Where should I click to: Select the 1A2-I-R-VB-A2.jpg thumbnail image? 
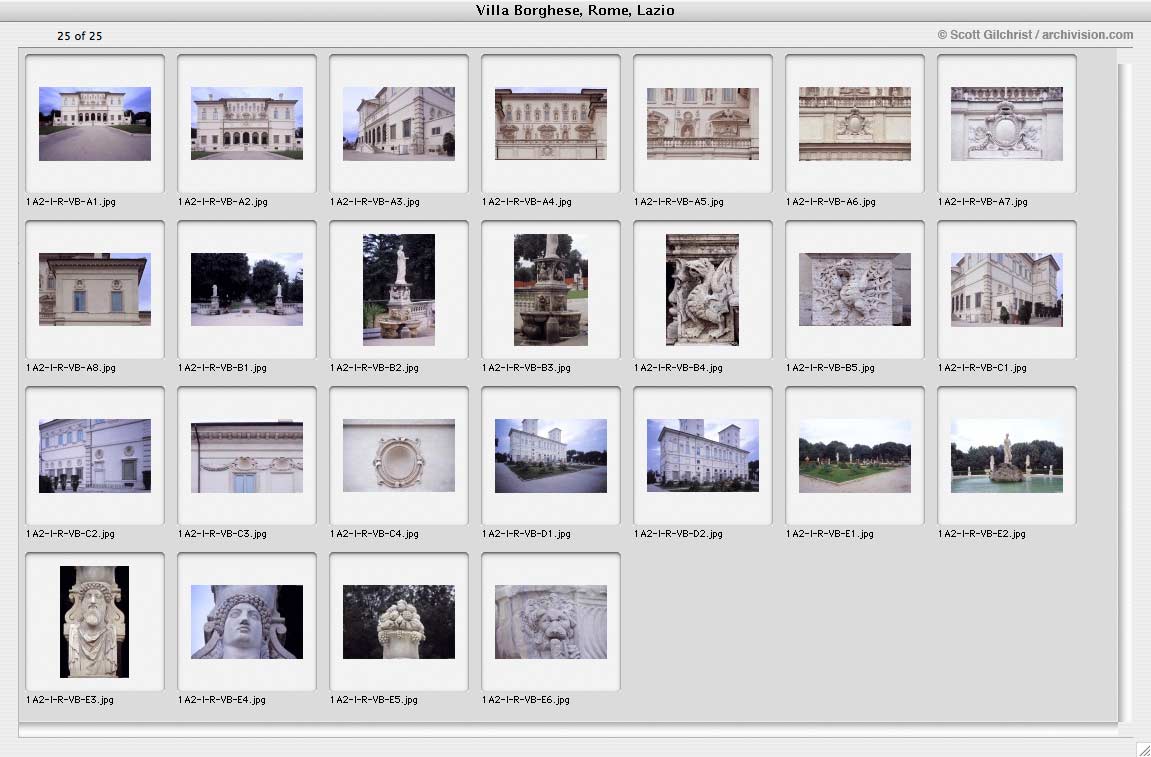[247, 123]
